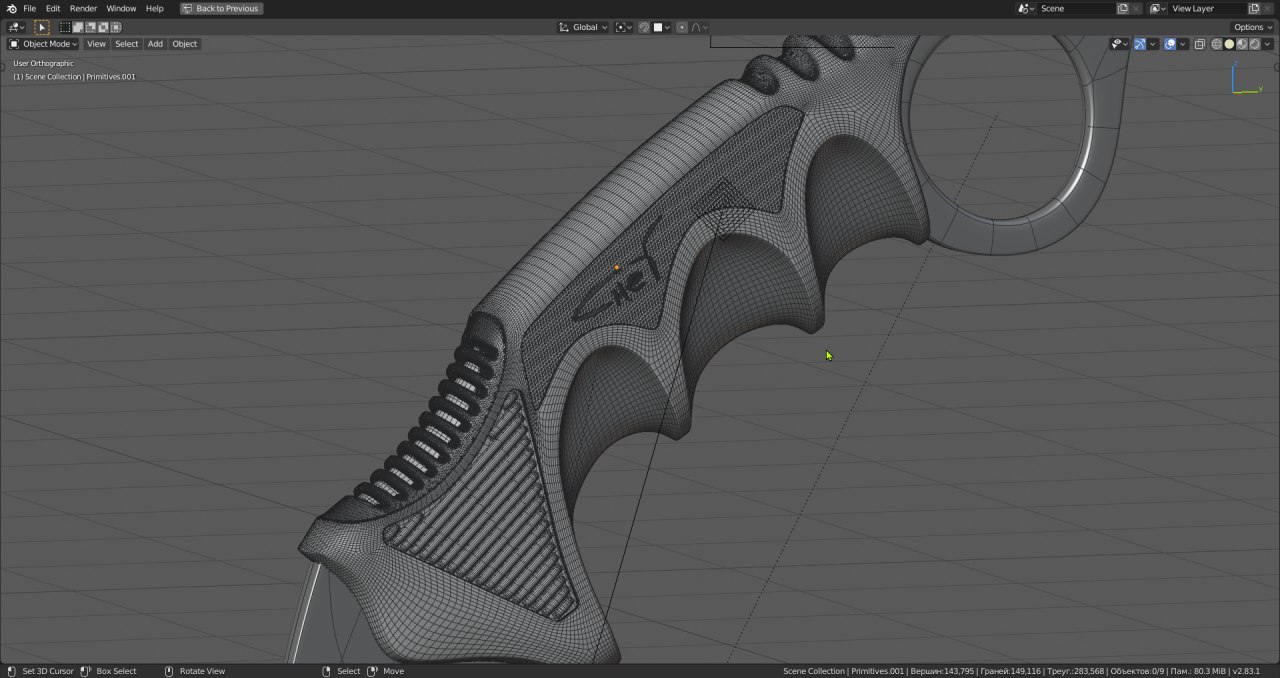Toggle X-Ray mode

coord(1200,44)
